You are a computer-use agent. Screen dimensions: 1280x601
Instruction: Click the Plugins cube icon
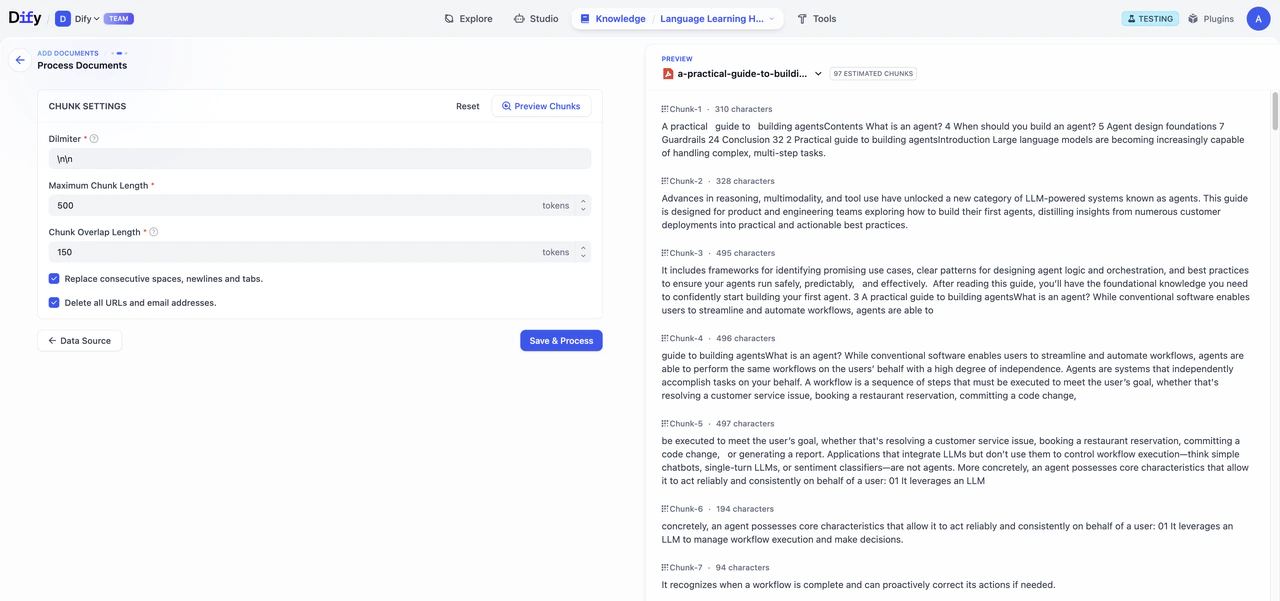coord(1193,18)
